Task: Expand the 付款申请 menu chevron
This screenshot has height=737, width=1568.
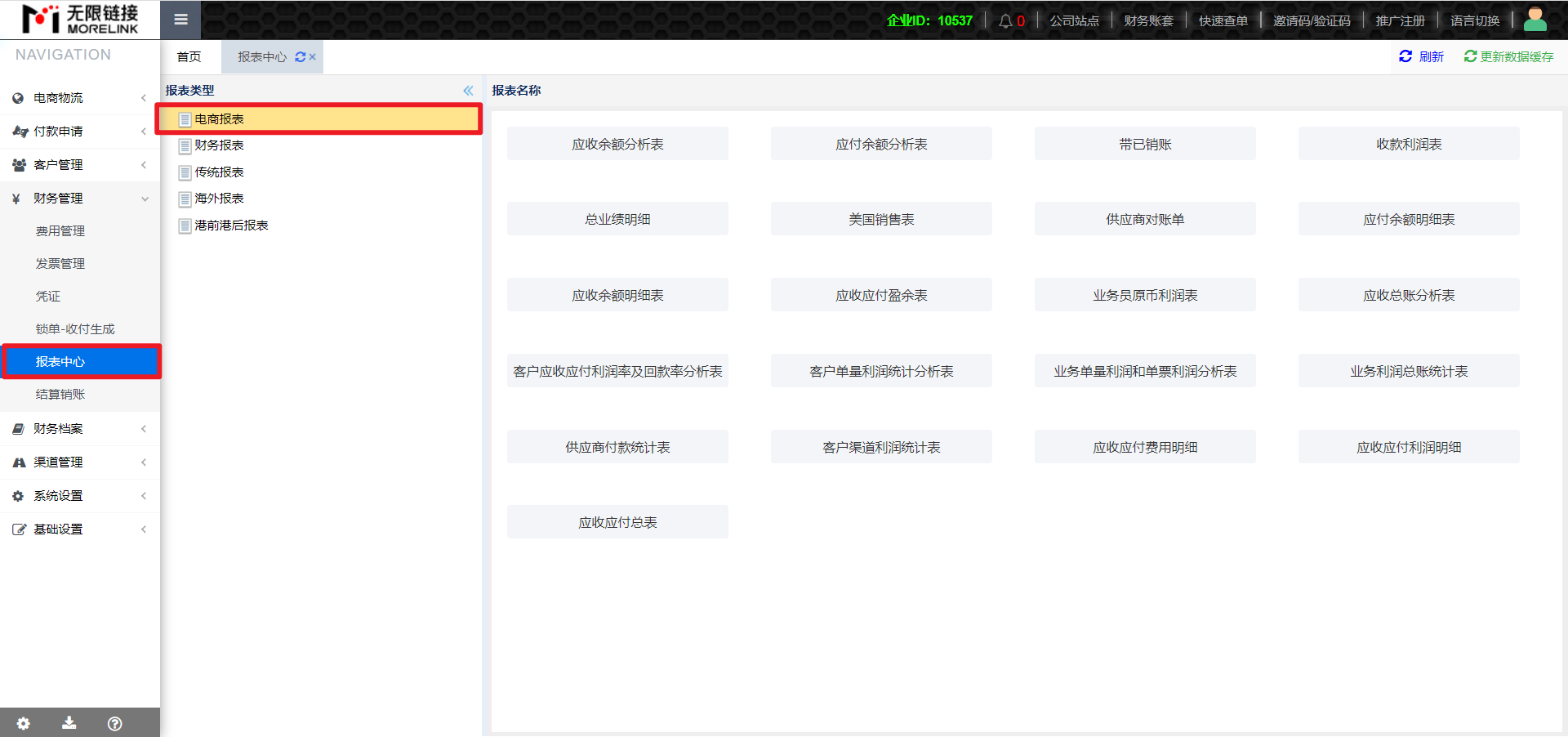Action: 144,132
